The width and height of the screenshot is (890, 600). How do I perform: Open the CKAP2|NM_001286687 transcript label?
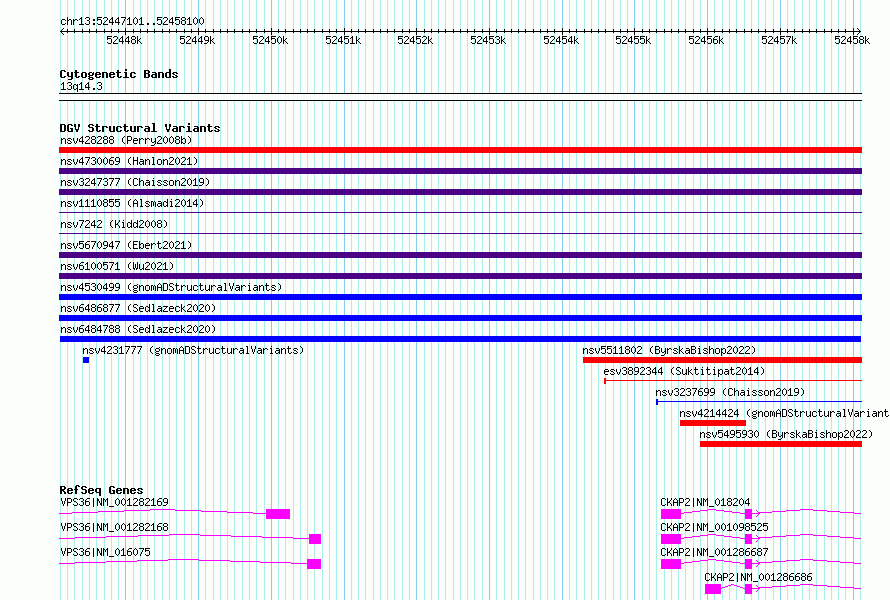point(714,552)
